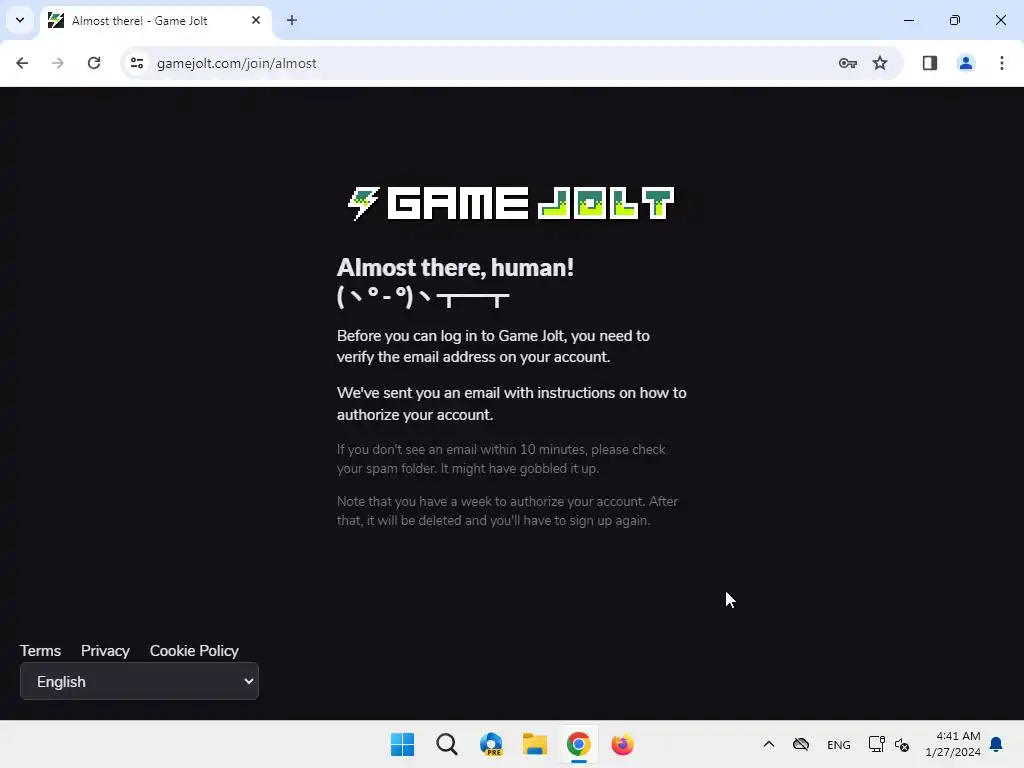Select the Almost there! - Game Jolt tab
This screenshot has height=768, width=1024.
click(155, 20)
